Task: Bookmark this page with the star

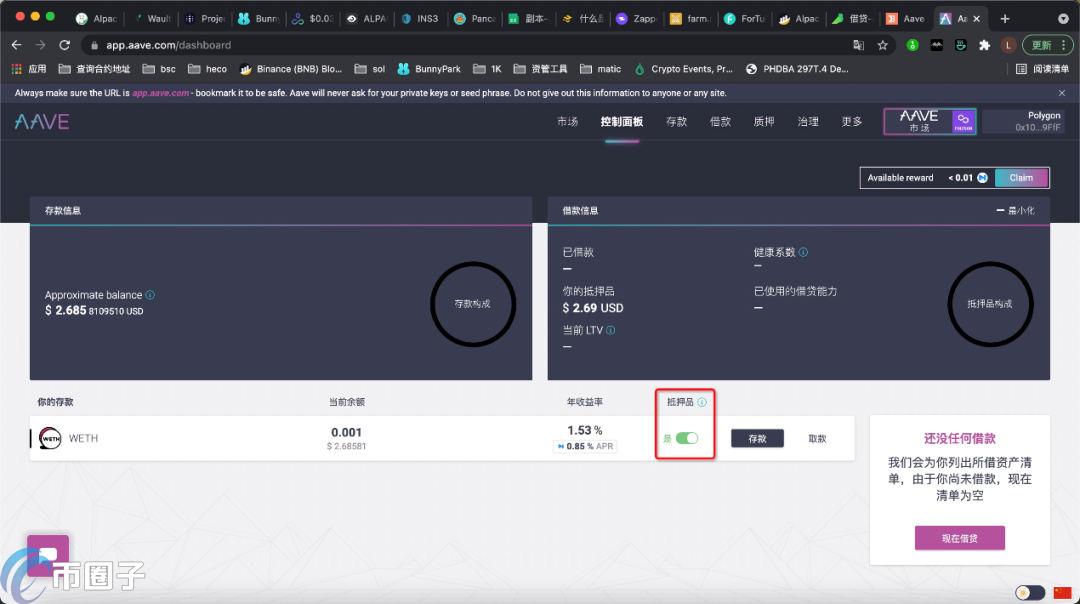Action: [x=882, y=45]
